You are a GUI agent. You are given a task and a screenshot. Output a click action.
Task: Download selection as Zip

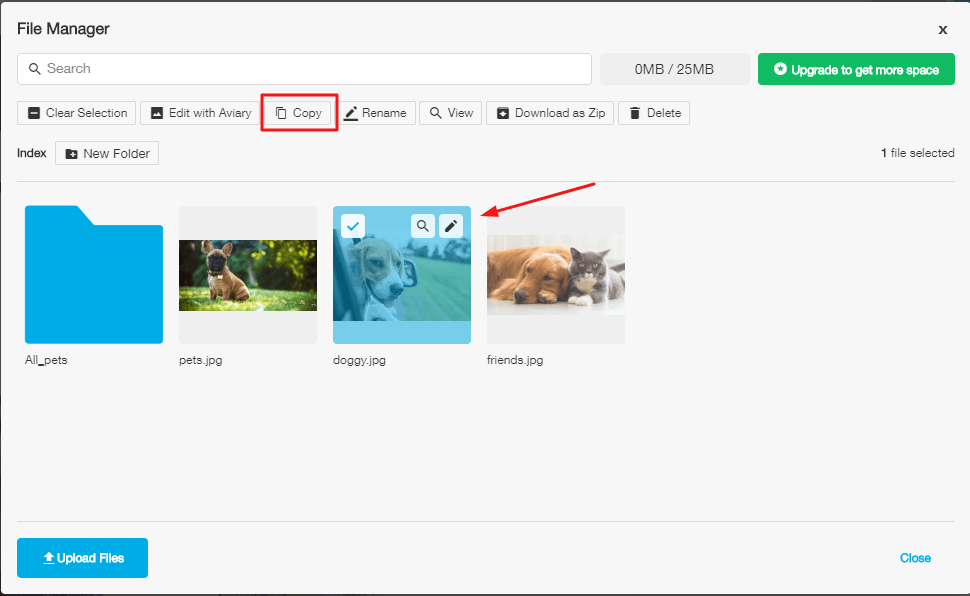[x=550, y=113]
